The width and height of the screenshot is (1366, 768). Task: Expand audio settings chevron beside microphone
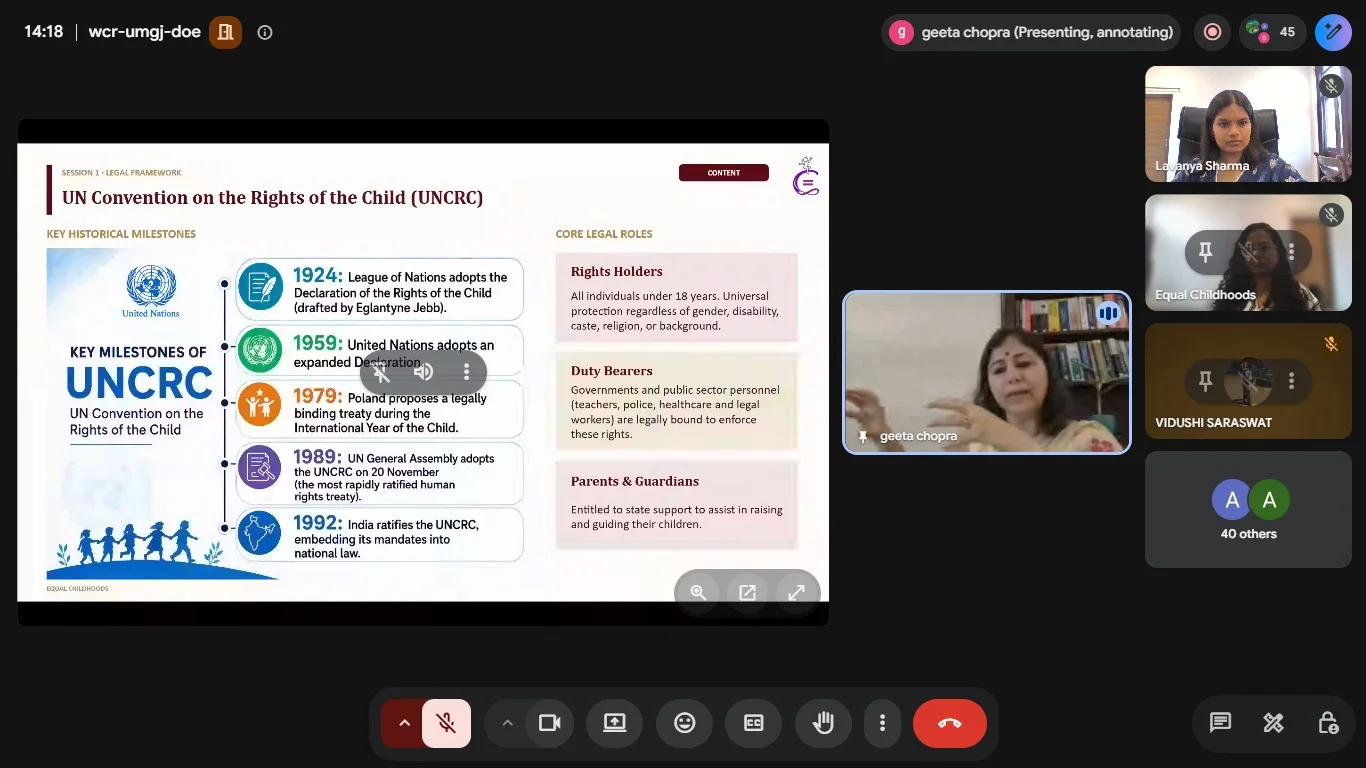pyautogui.click(x=404, y=723)
